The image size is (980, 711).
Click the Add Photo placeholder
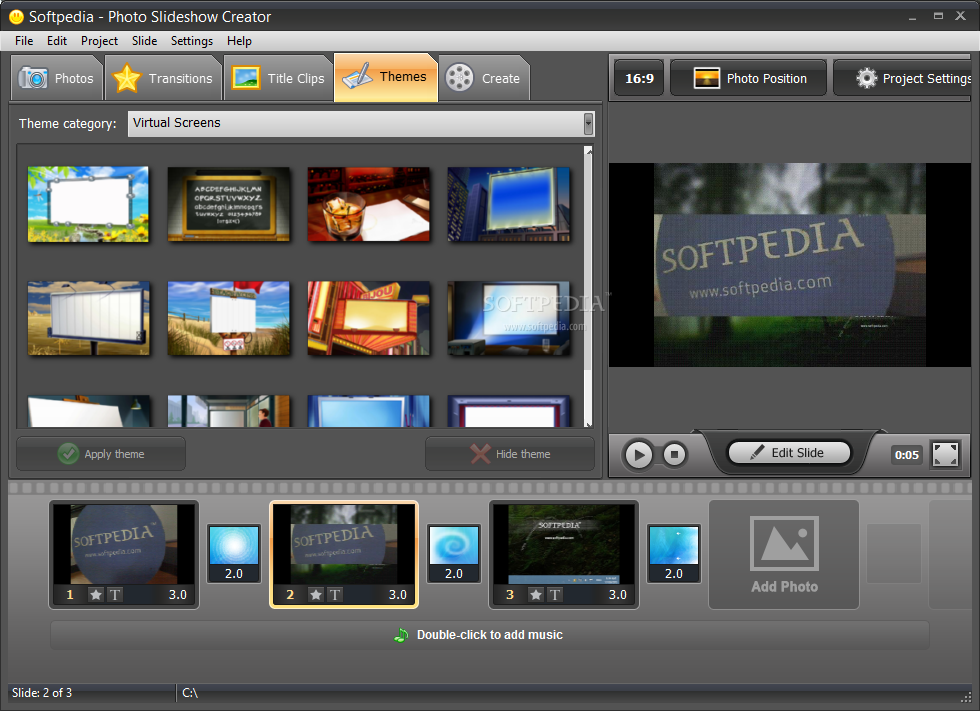coord(784,554)
